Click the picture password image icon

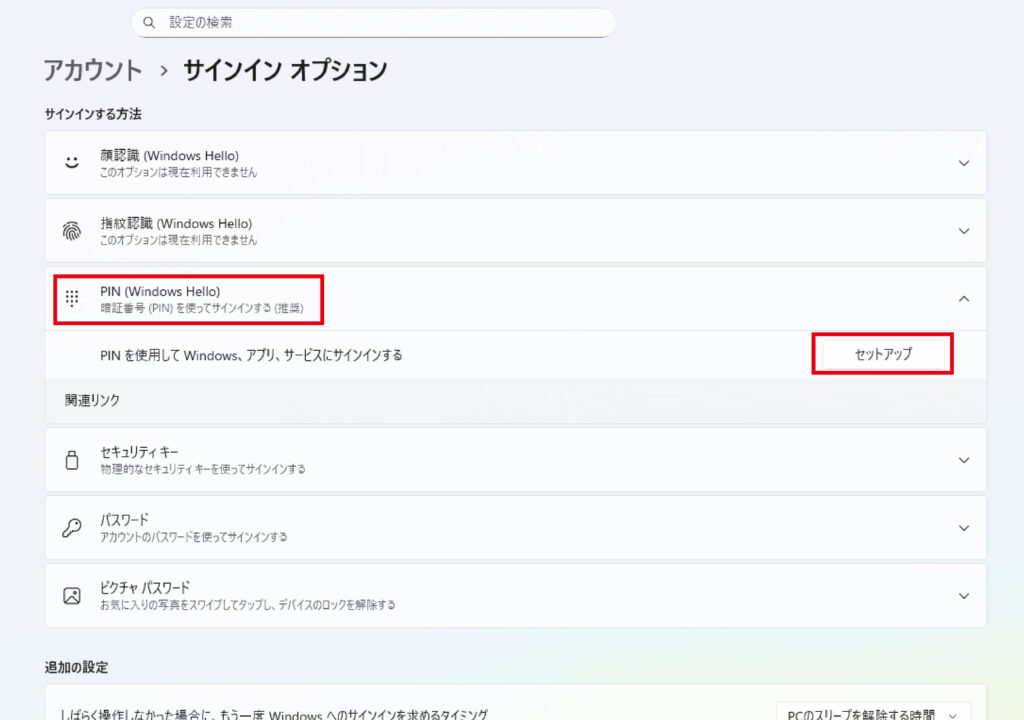pos(72,595)
